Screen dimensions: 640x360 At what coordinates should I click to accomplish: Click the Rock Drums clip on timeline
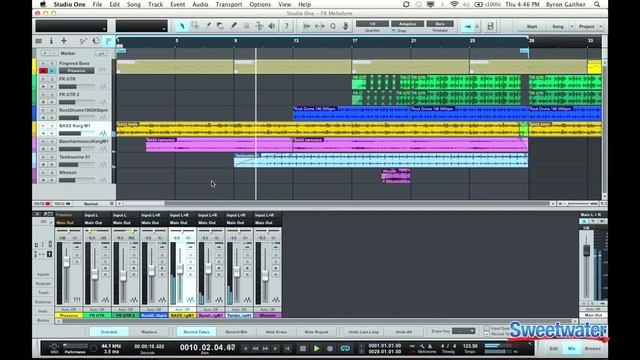click(x=352, y=113)
